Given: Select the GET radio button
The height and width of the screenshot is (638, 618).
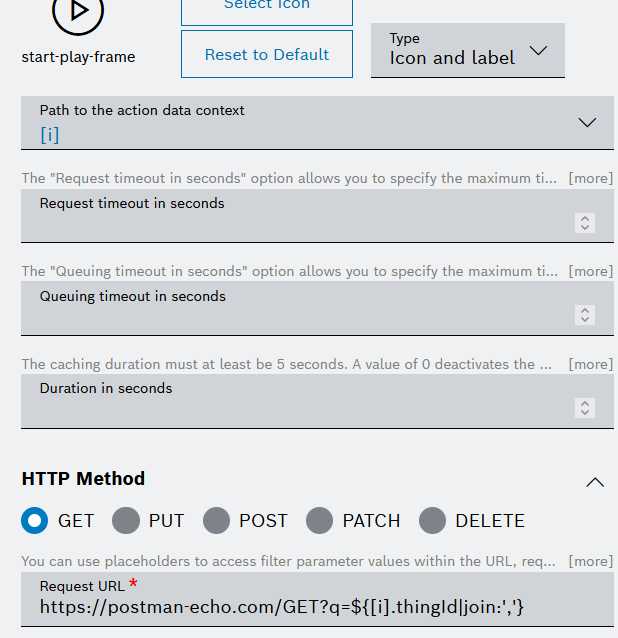Looking at the screenshot, I should [x=35, y=520].
